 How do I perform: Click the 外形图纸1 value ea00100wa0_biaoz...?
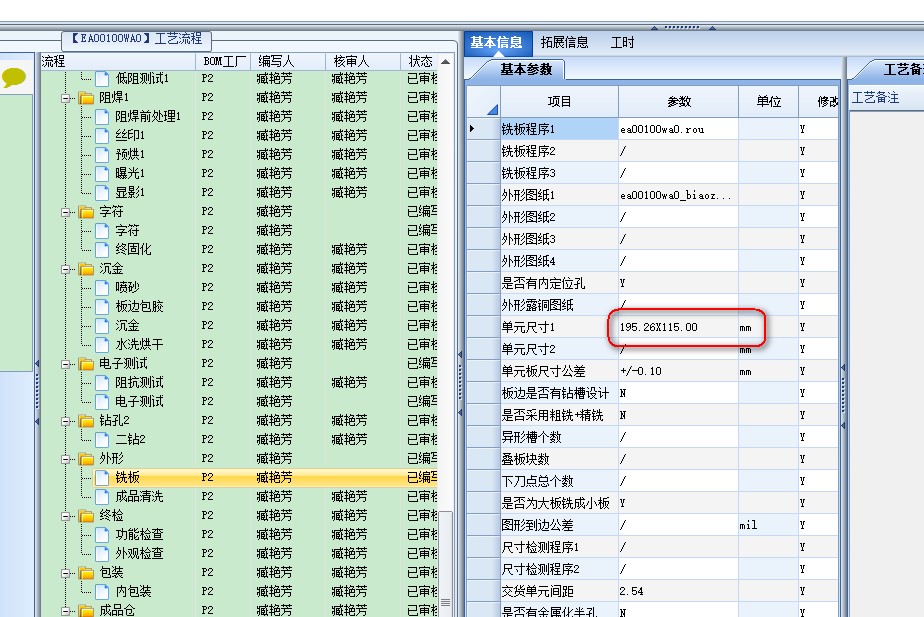(678, 195)
